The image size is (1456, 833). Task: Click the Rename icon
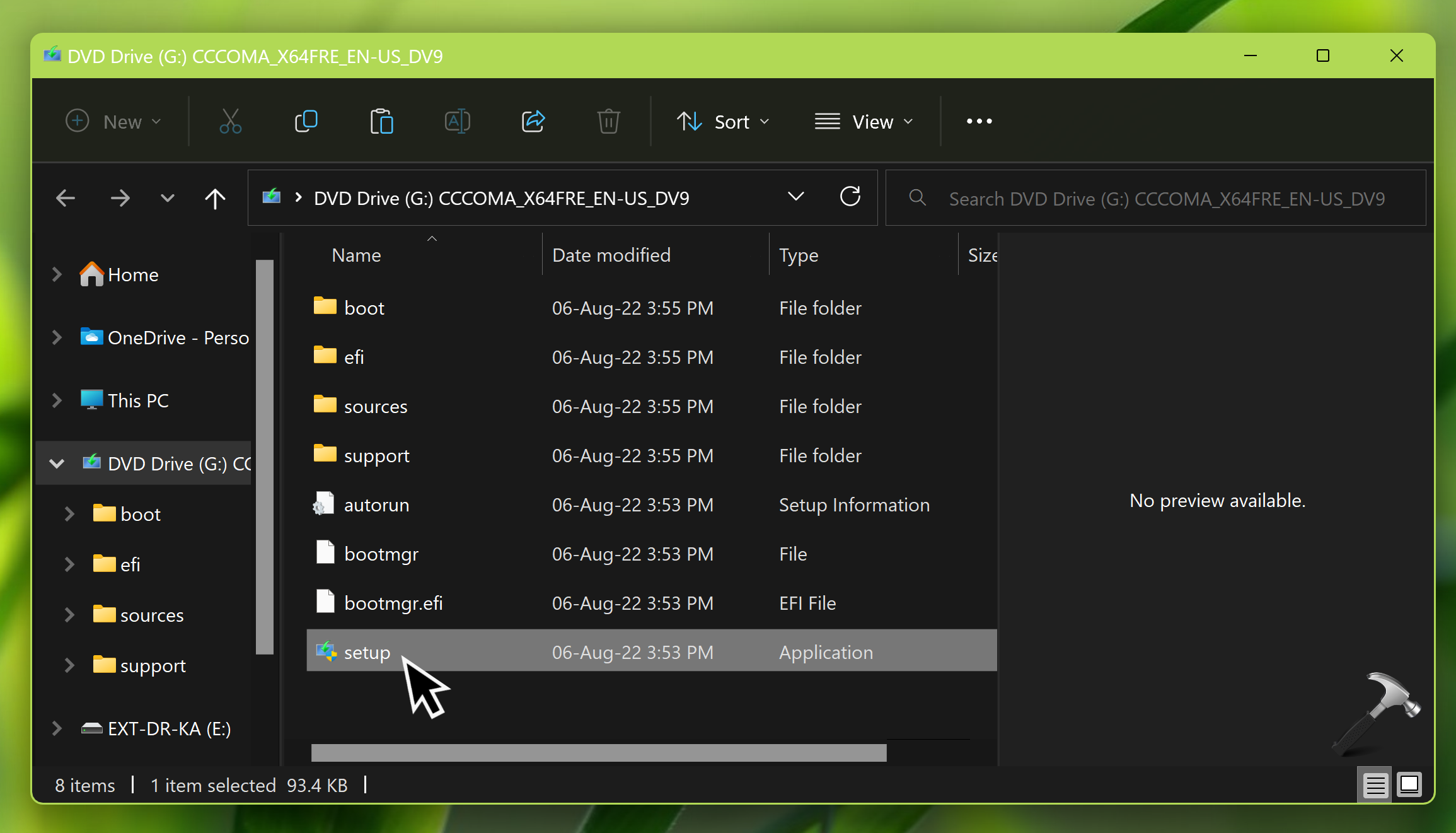(x=458, y=121)
